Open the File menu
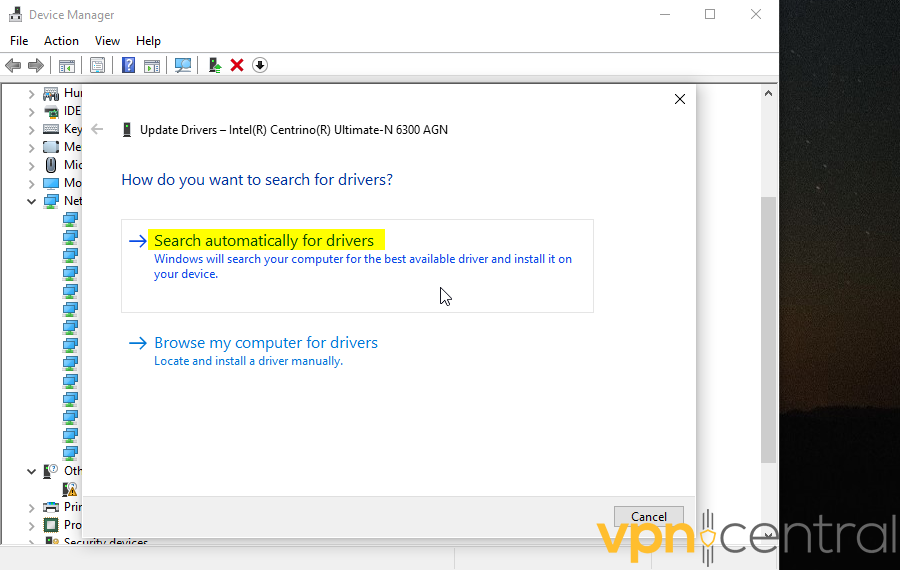 click(x=19, y=41)
